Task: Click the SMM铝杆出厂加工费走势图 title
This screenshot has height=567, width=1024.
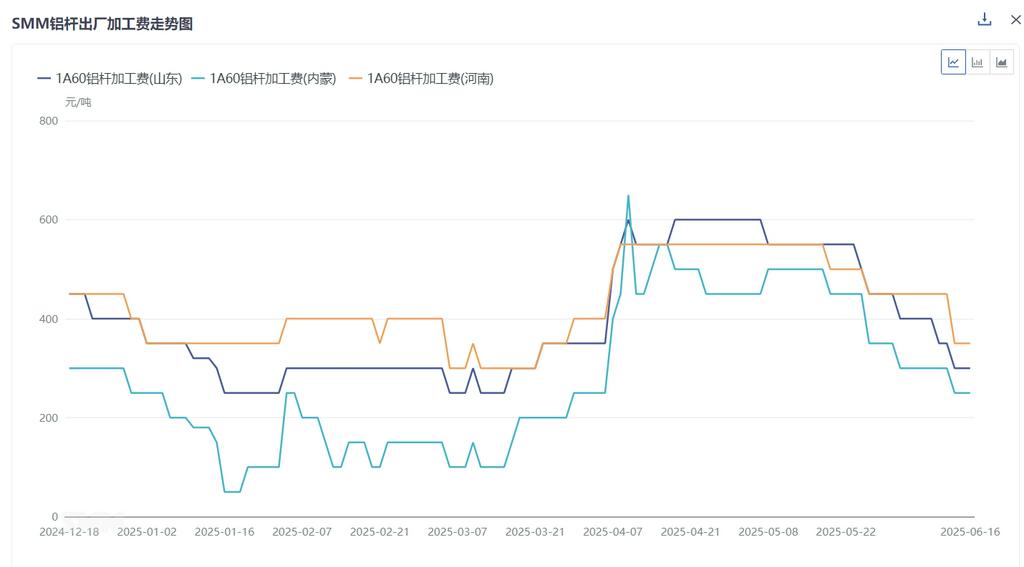Action: [102, 23]
